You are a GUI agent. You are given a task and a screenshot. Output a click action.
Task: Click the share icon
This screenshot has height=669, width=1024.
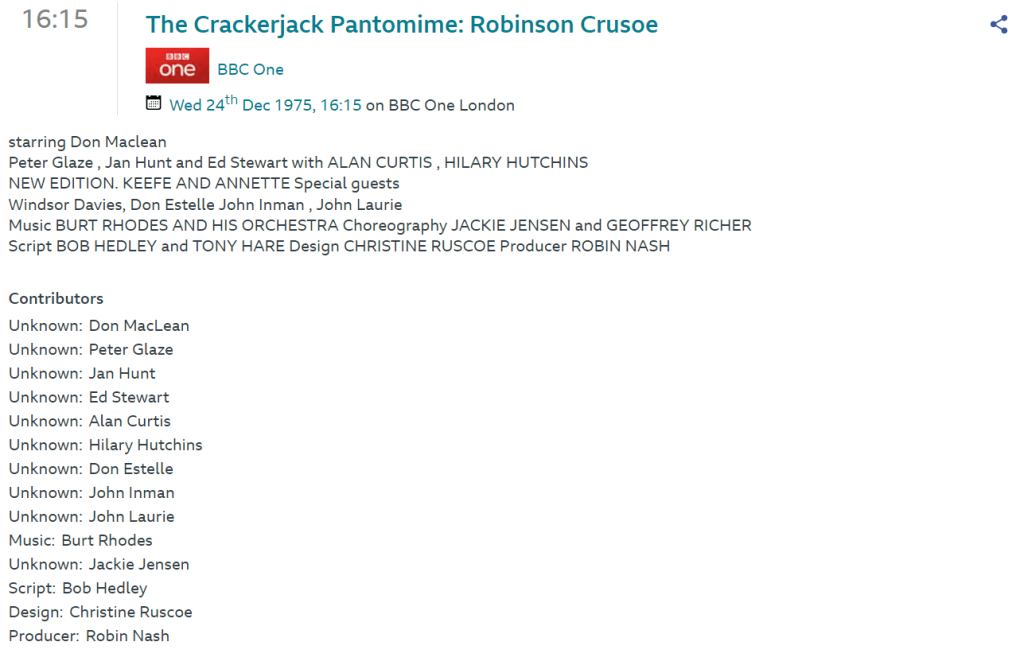click(998, 25)
